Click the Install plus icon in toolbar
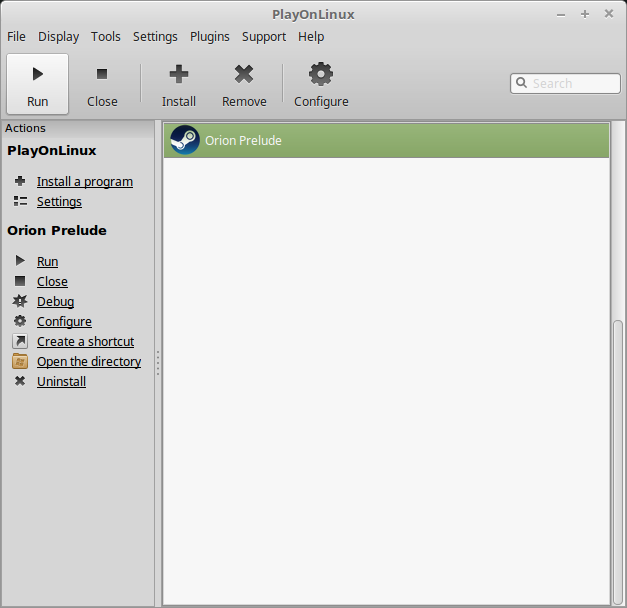 [179, 74]
